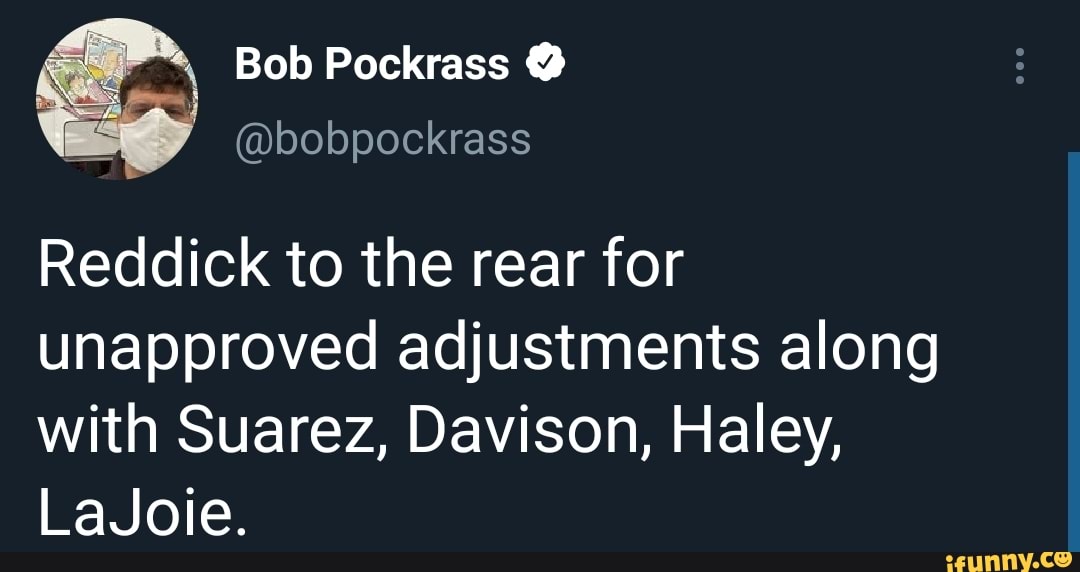Open Bob Pockrass's profile picture

pyautogui.click(x=117, y=100)
